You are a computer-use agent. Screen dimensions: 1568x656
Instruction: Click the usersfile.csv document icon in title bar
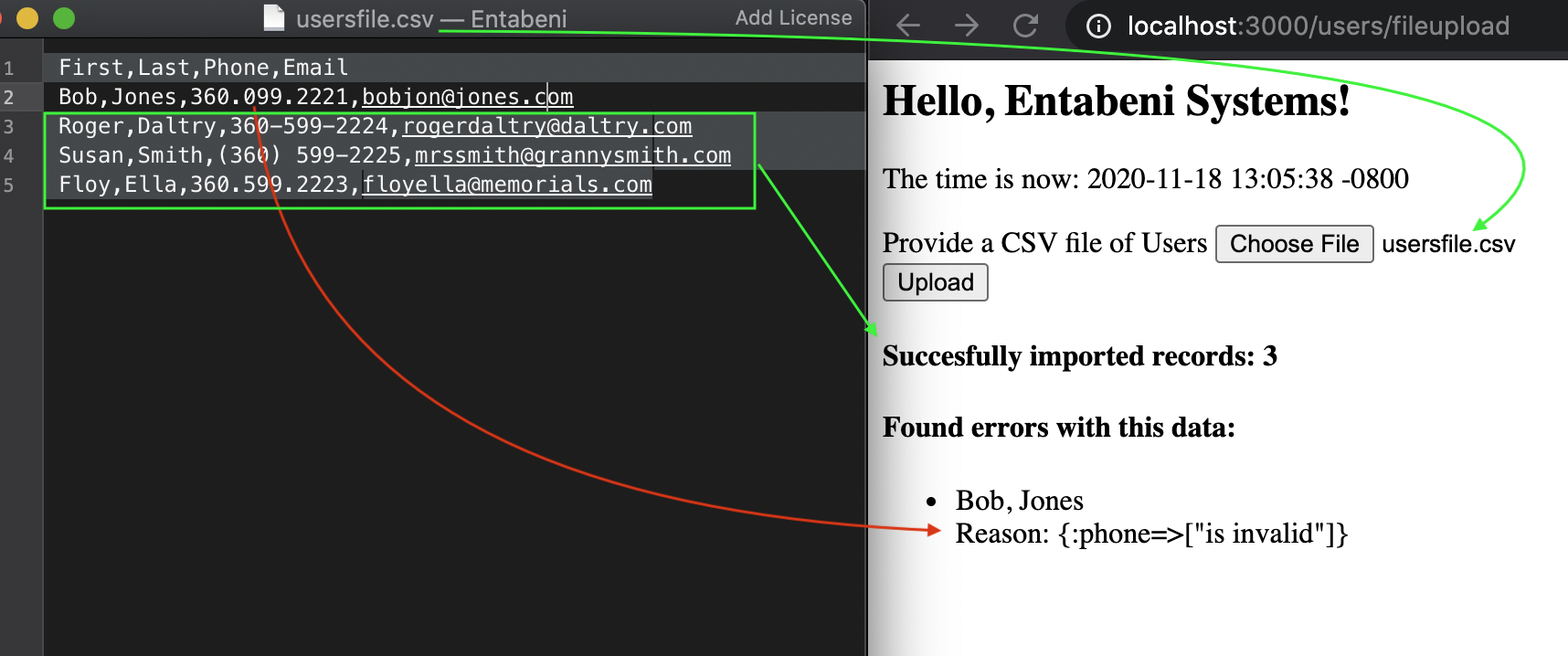273,17
